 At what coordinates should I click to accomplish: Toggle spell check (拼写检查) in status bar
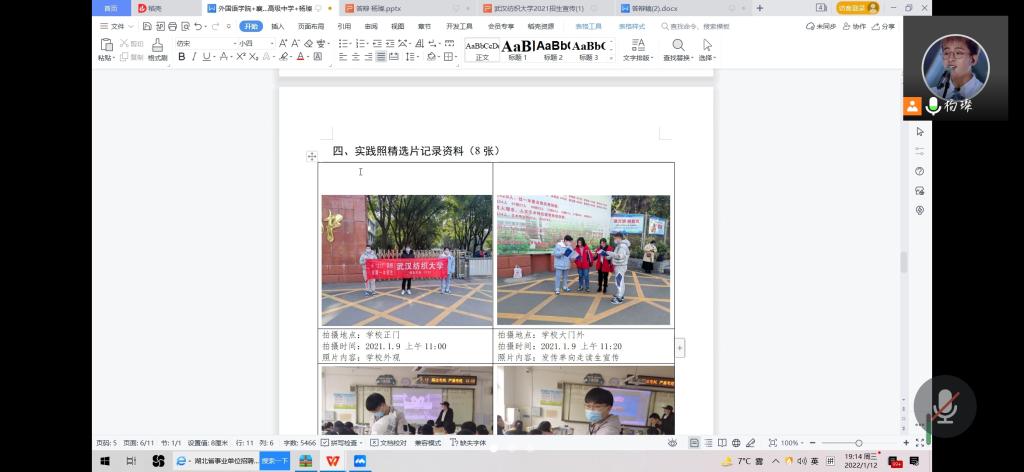pyautogui.click(x=343, y=442)
